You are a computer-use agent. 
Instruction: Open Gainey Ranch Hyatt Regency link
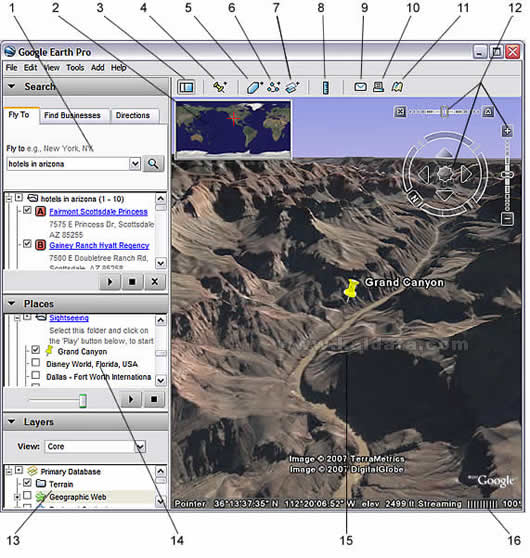point(99,246)
